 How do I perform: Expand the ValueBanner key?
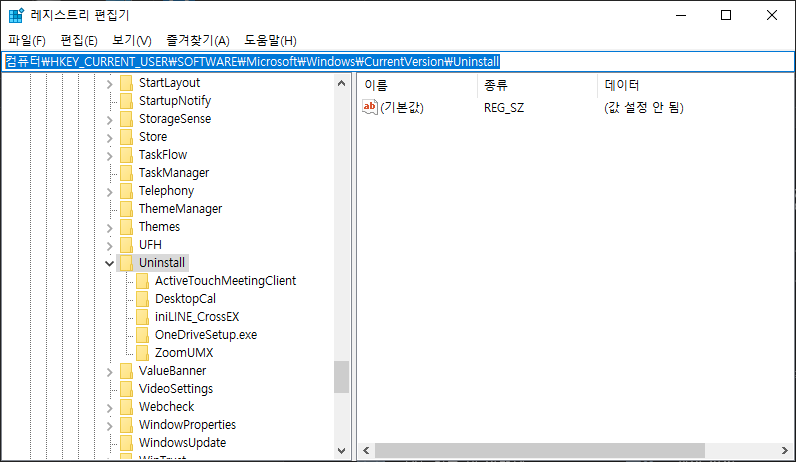point(110,371)
